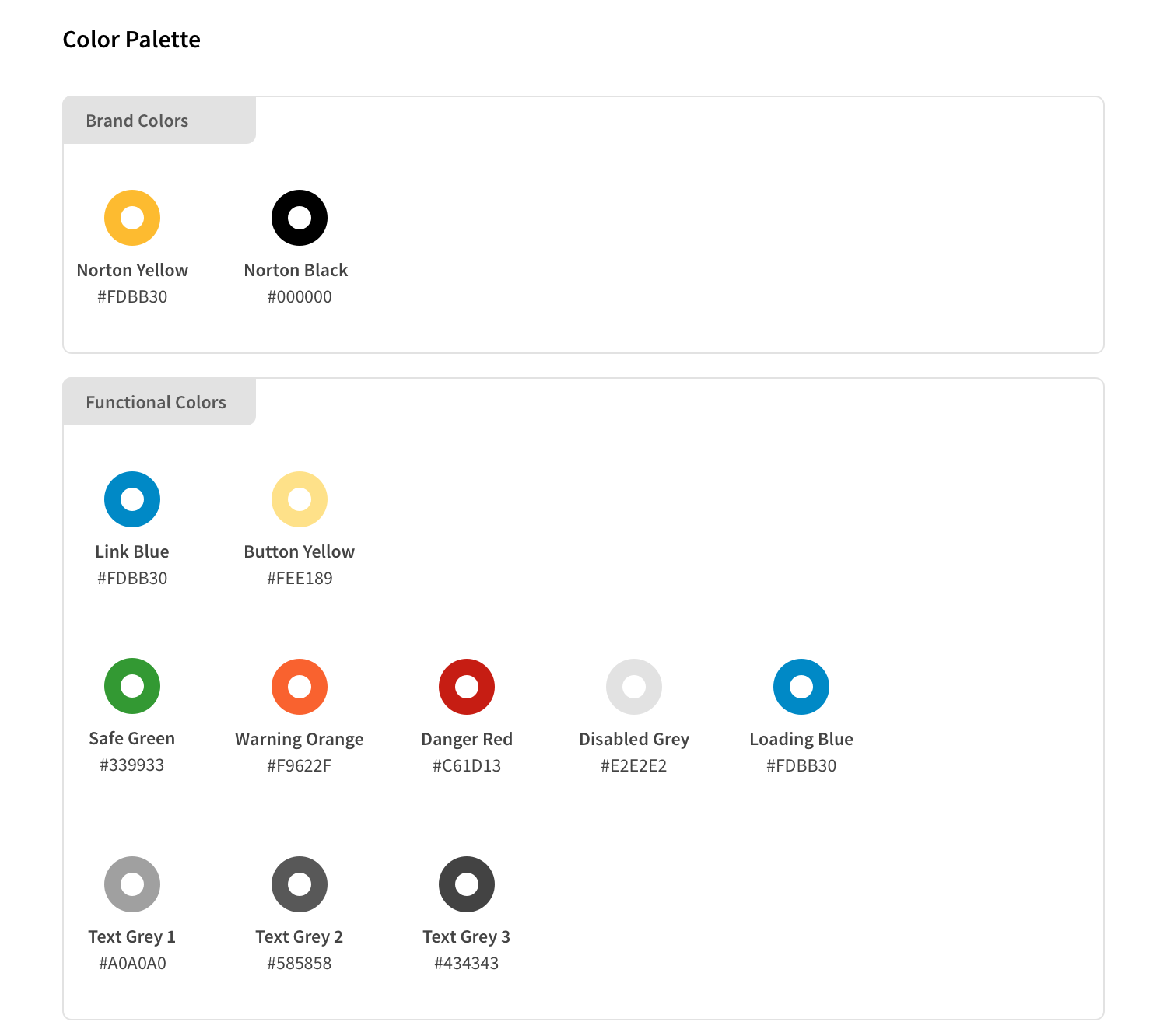Click the #C61D13 hex code label
The height and width of the screenshot is (1036, 1167).
(x=467, y=765)
